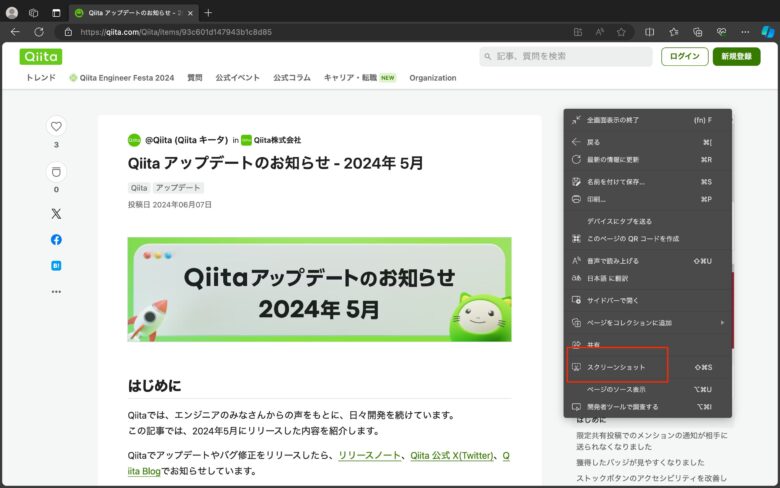The height and width of the screenshot is (488, 780).
Task: Open the tab actions menu icon
Action: pos(56,13)
